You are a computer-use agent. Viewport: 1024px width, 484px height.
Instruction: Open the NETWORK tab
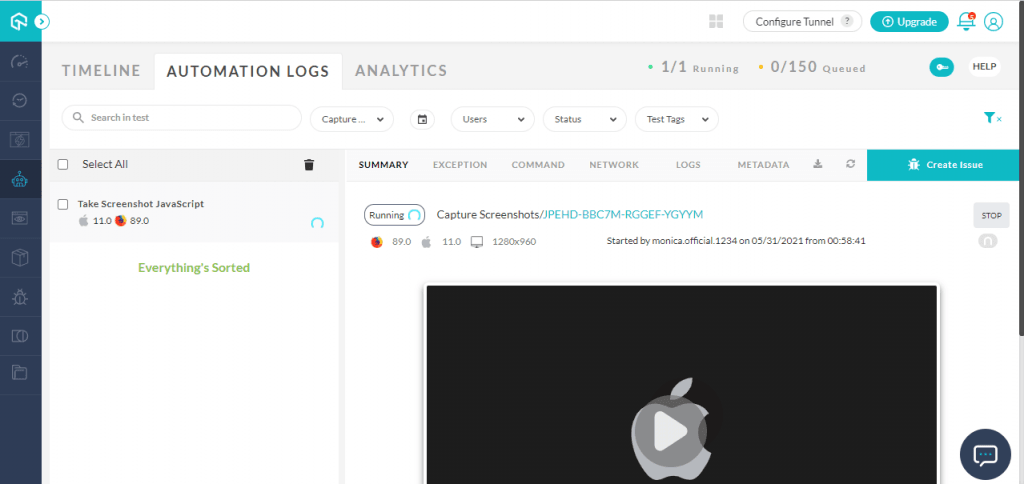[614, 165]
